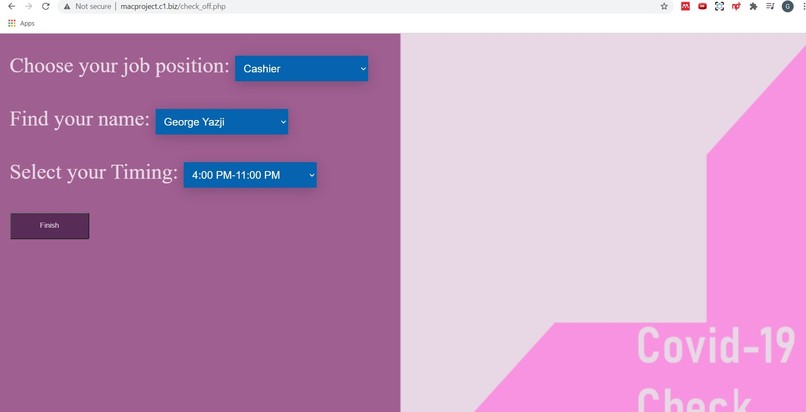Open the Not secure site info

(x=87, y=7)
